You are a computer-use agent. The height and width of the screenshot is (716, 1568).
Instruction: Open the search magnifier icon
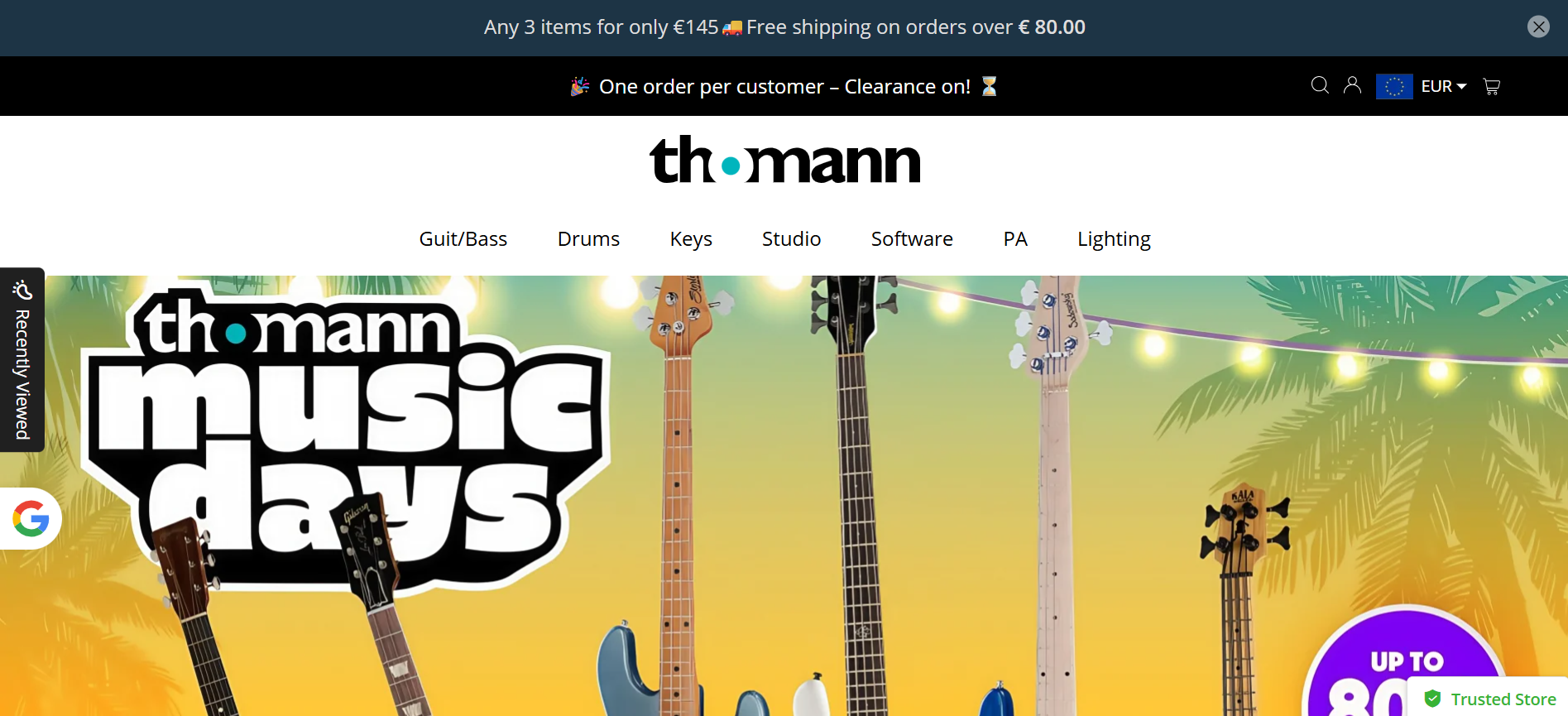[1320, 85]
